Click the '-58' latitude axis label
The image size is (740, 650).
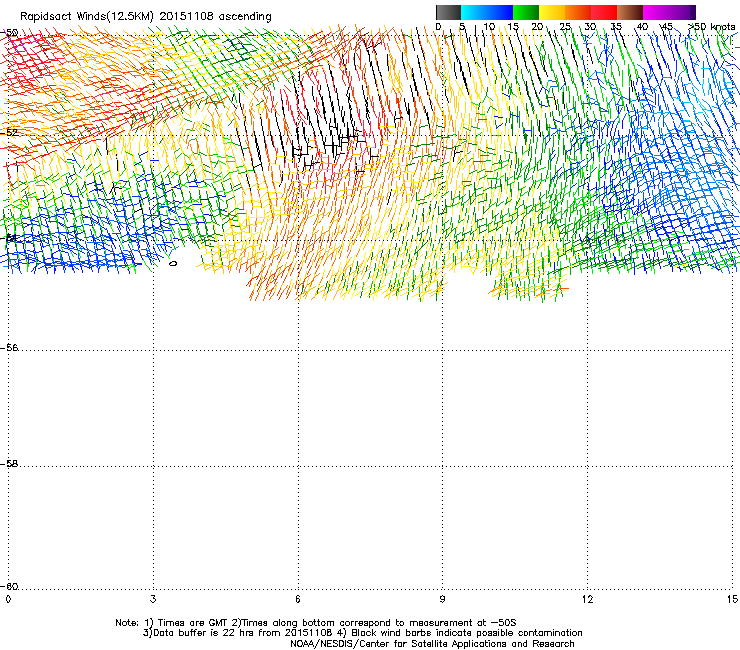tap(9, 464)
